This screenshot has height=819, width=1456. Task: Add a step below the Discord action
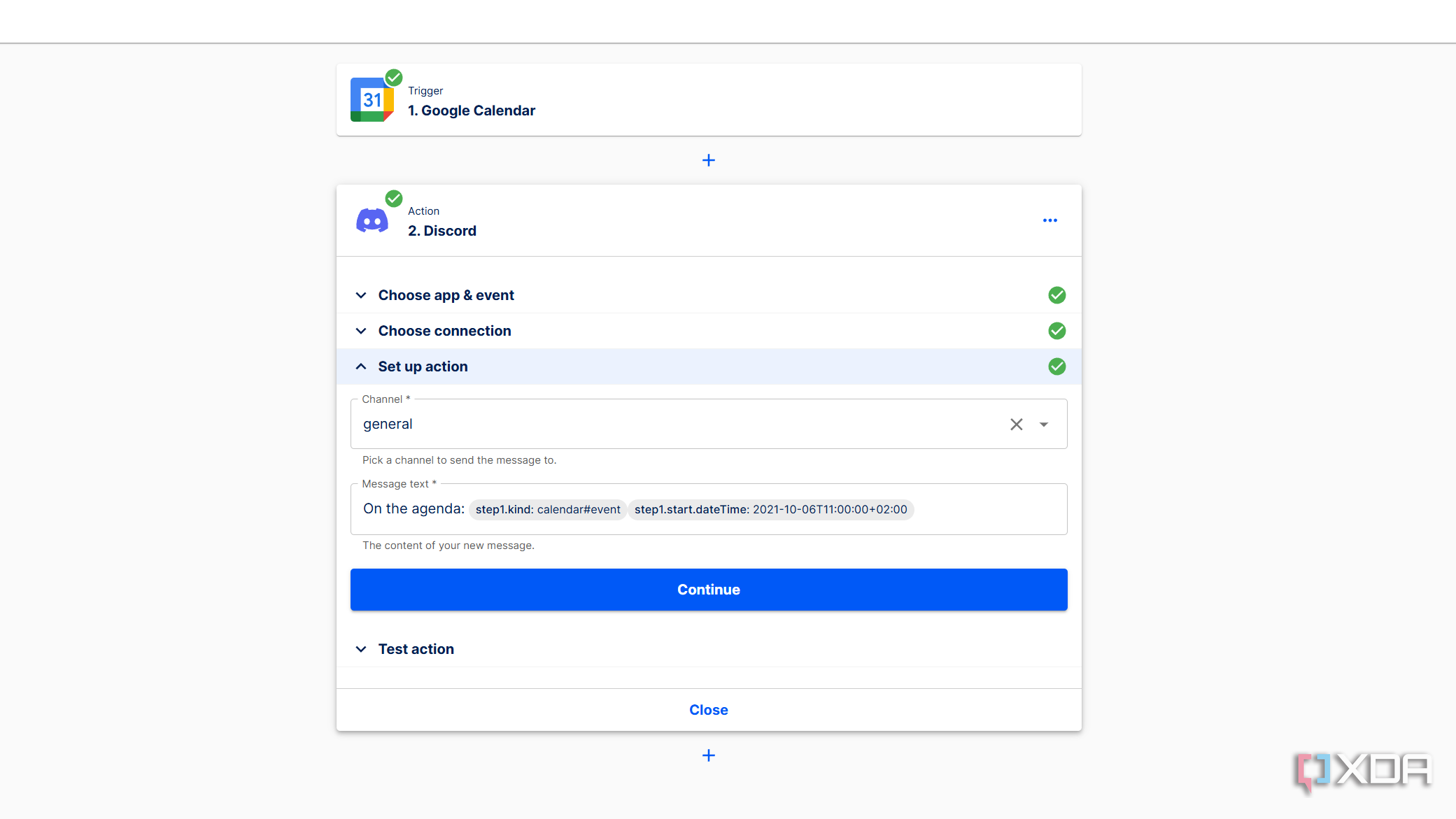709,755
